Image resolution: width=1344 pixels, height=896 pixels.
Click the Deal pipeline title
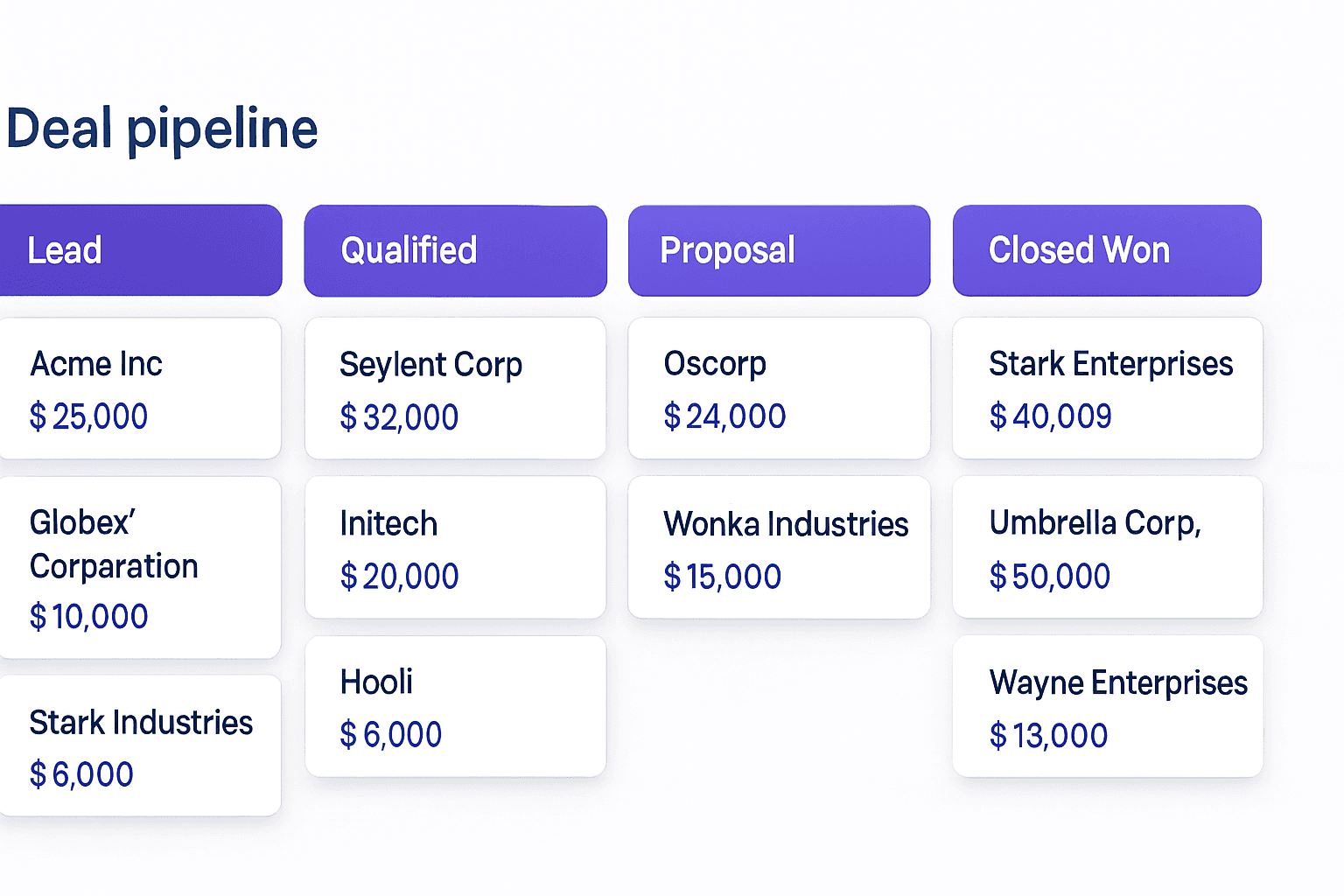(x=162, y=129)
